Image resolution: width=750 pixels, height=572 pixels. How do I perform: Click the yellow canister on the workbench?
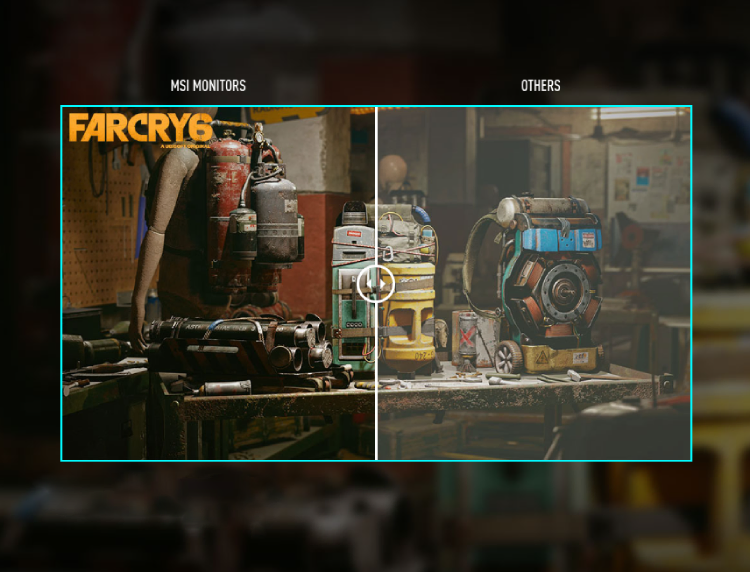pos(408,318)
